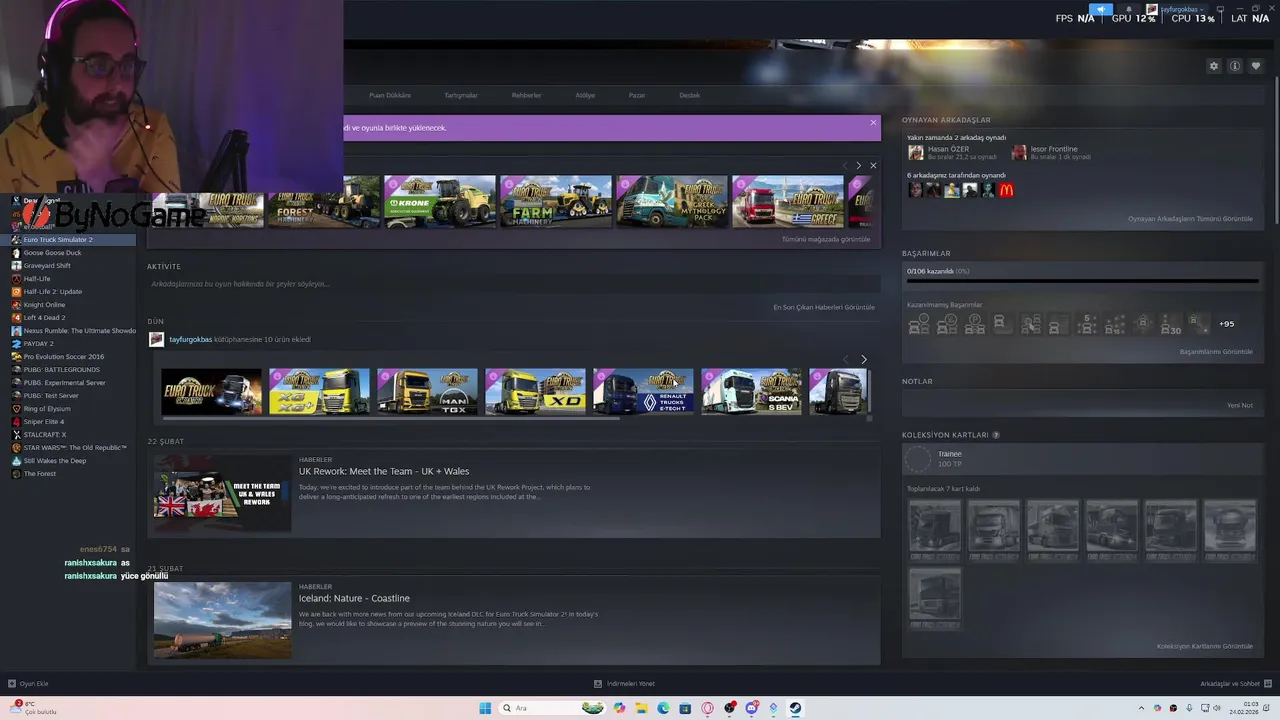Select Knight Online in library

point(69,305)
